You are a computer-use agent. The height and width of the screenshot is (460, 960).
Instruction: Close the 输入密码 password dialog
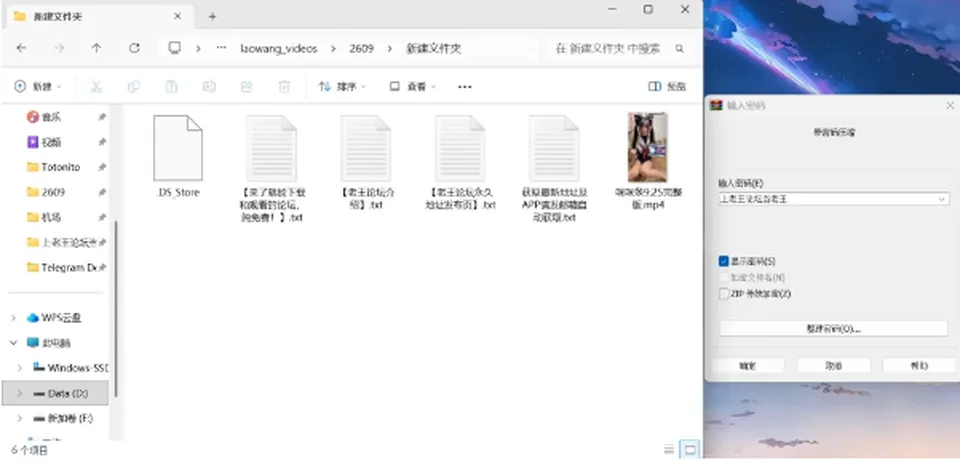(950, 106)
